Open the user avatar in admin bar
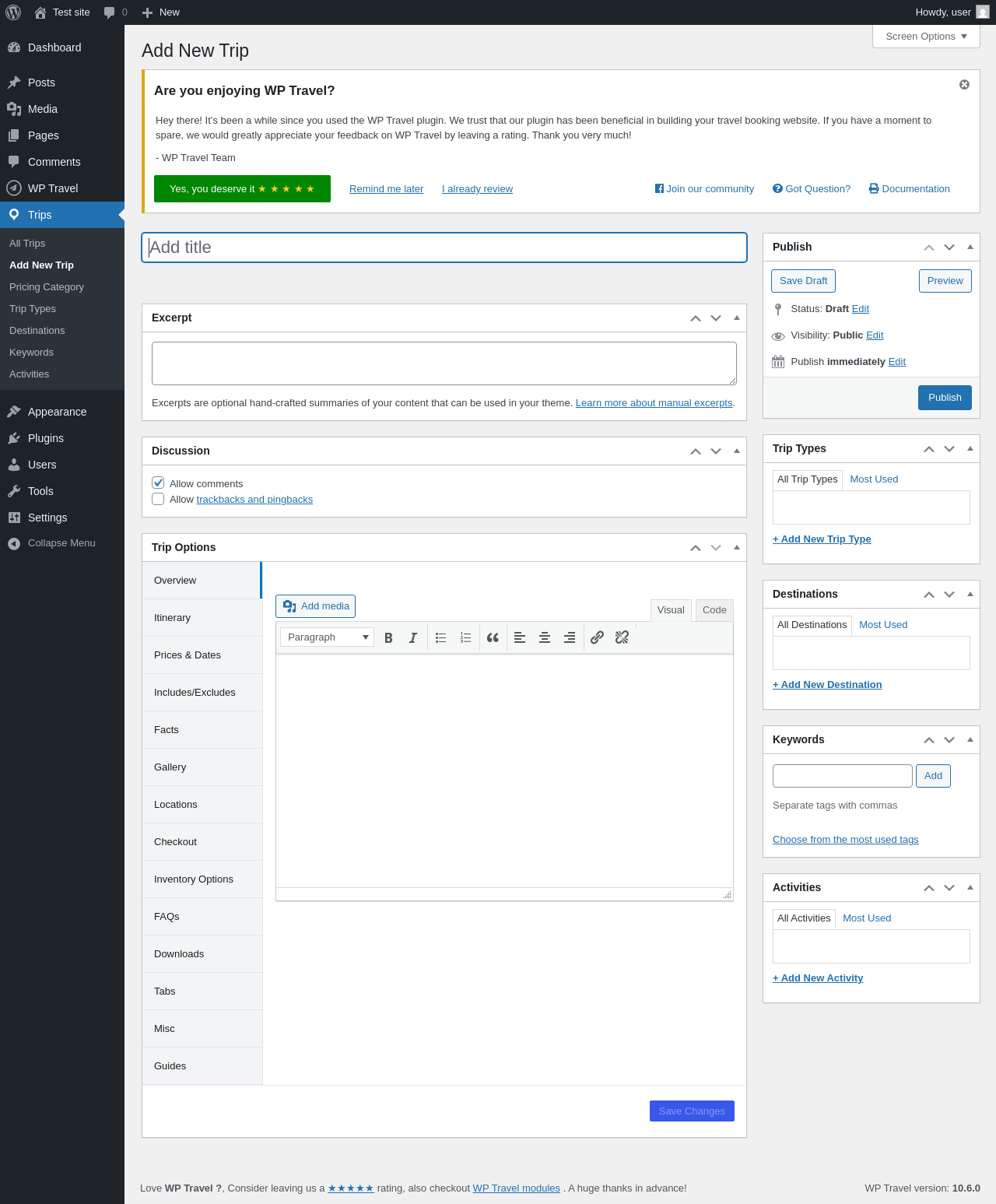 983,12
